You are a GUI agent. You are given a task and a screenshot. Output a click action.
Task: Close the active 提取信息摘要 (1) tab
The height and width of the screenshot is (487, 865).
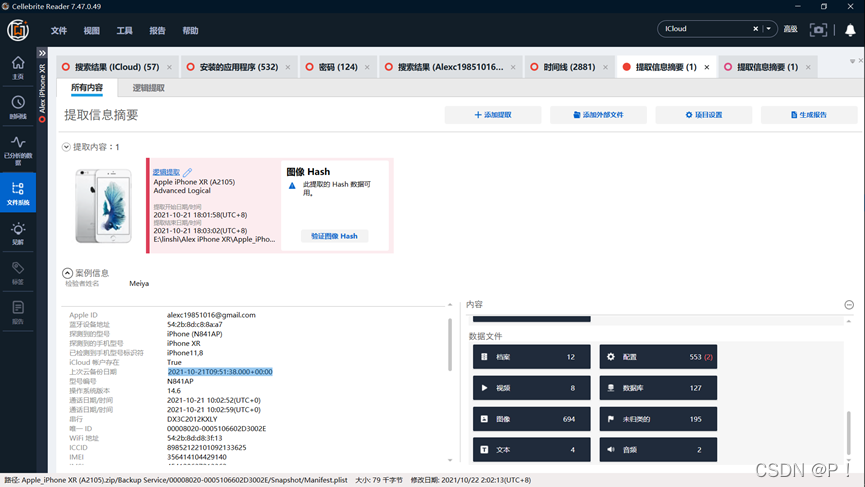click(707, 67)
